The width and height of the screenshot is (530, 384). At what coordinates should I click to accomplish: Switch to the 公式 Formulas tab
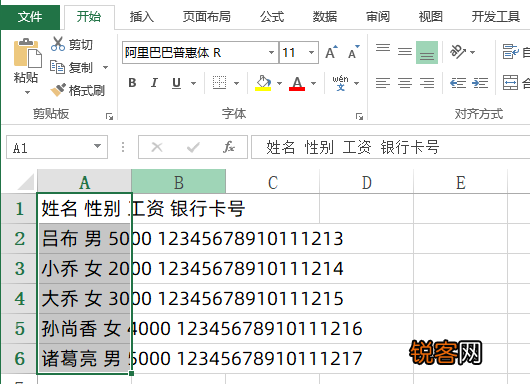(x=272, y=17)
